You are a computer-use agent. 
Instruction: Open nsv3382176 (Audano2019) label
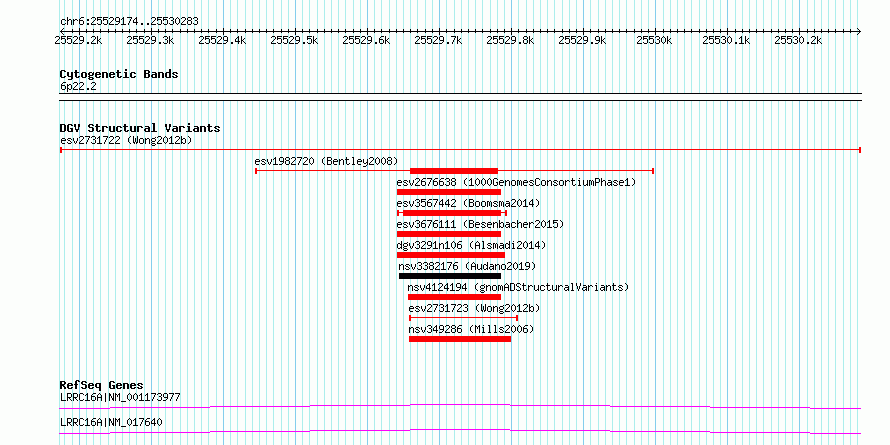(x=467, y=266)
